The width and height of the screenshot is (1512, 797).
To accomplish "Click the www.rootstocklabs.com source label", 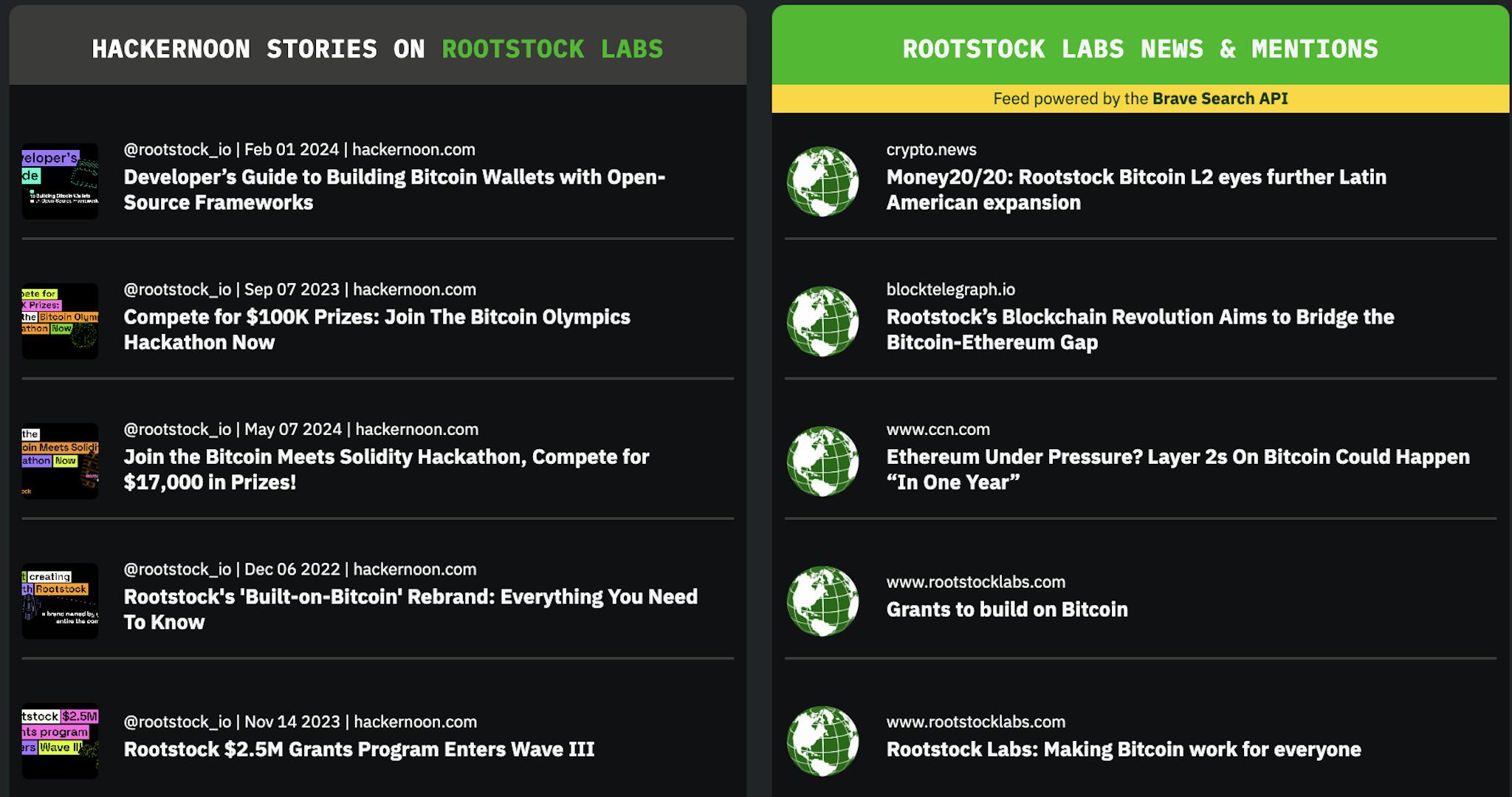I will click(975, 581).
